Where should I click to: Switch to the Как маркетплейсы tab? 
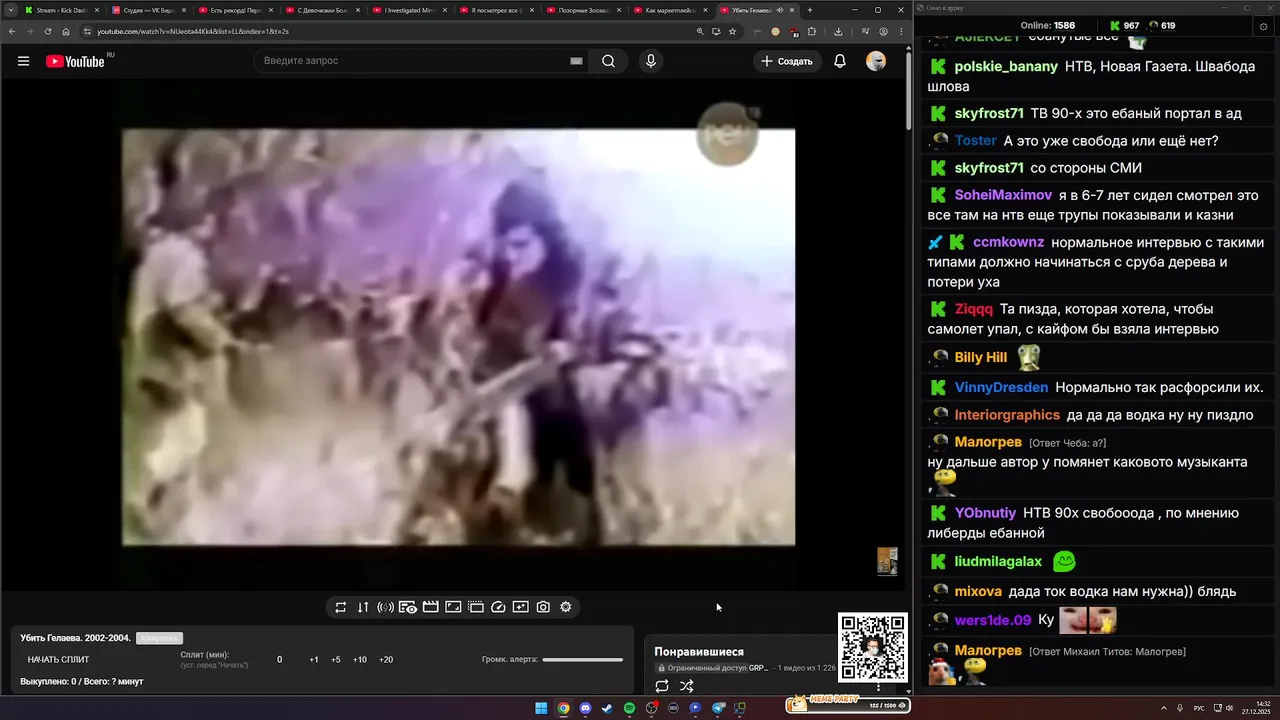point(672,10)
